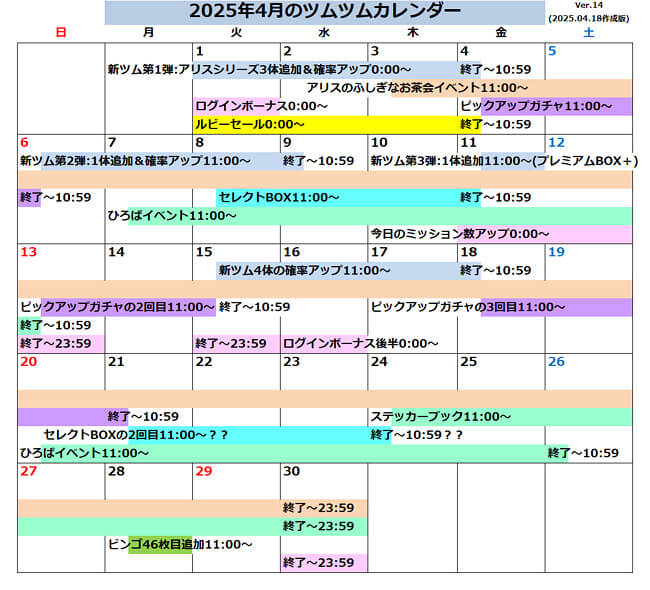The image size is (650, 590).
Task: Click the ビンゴ46枚目追加11:00～ event
Action: tap(179, 545)
